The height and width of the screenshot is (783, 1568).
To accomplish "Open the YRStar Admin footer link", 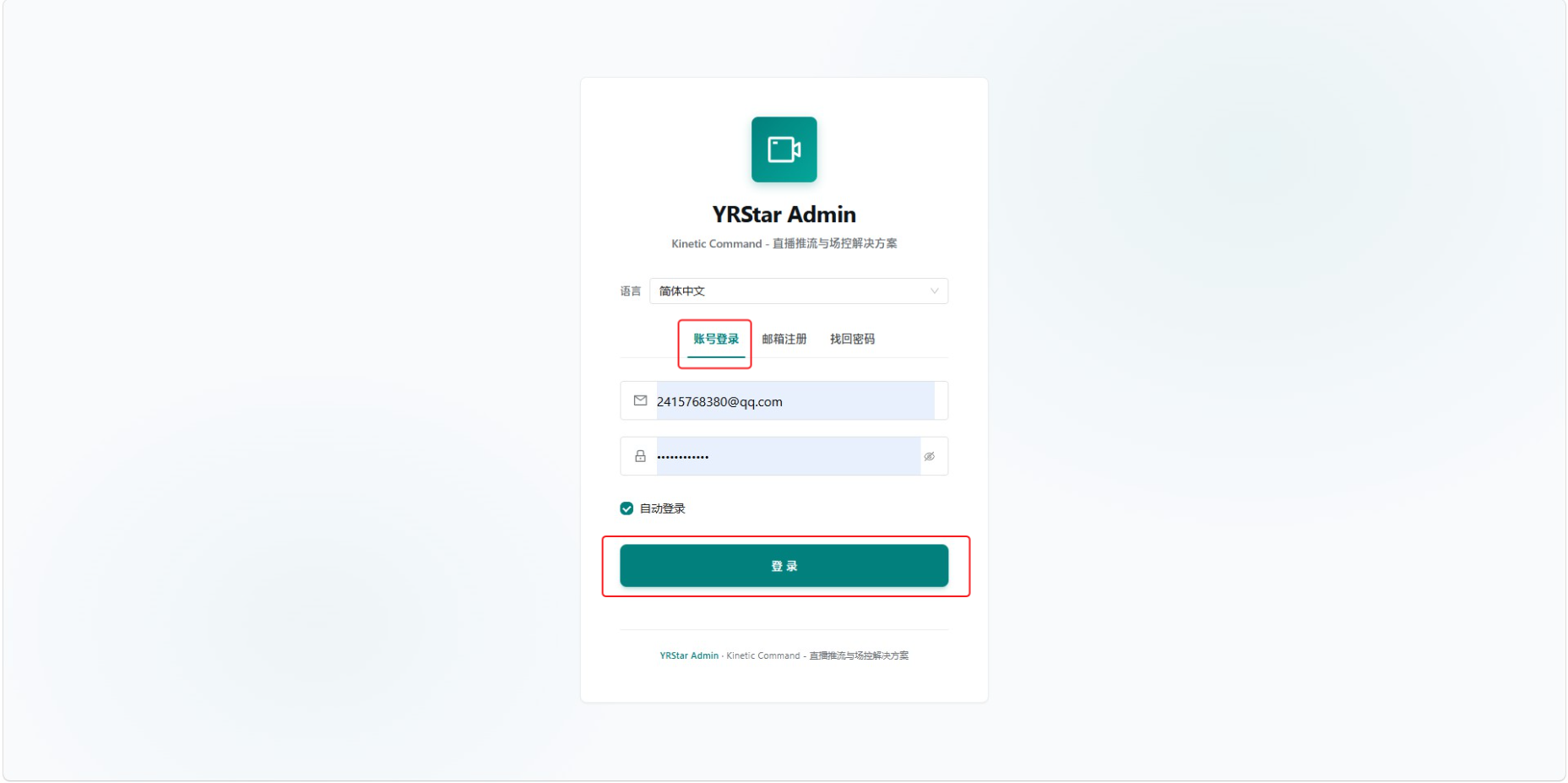I will [x=689, y=655].
